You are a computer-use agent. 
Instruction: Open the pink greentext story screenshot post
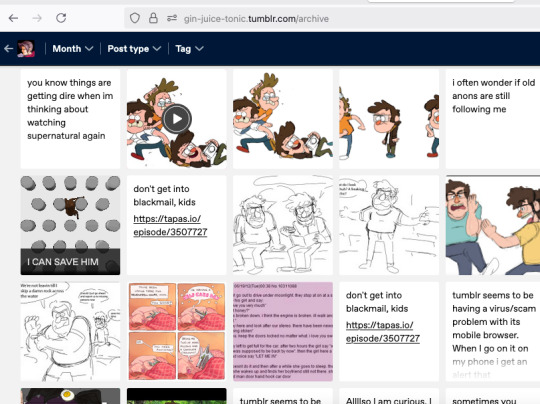coord(283,332)
